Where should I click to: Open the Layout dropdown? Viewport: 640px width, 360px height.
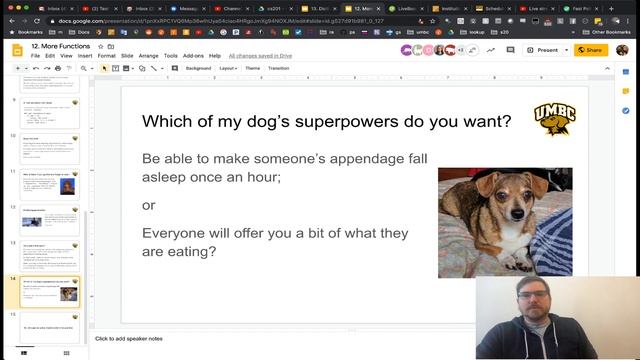(228, 68)
